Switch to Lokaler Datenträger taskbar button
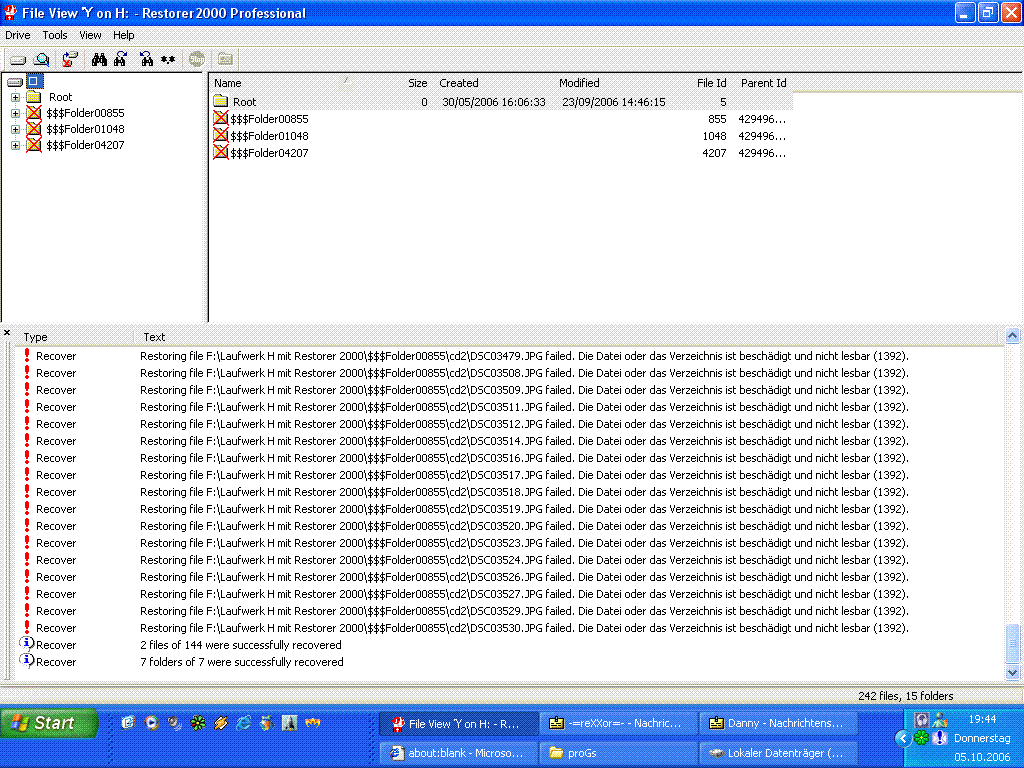The image size is (1024, 768). coord(778,753)
